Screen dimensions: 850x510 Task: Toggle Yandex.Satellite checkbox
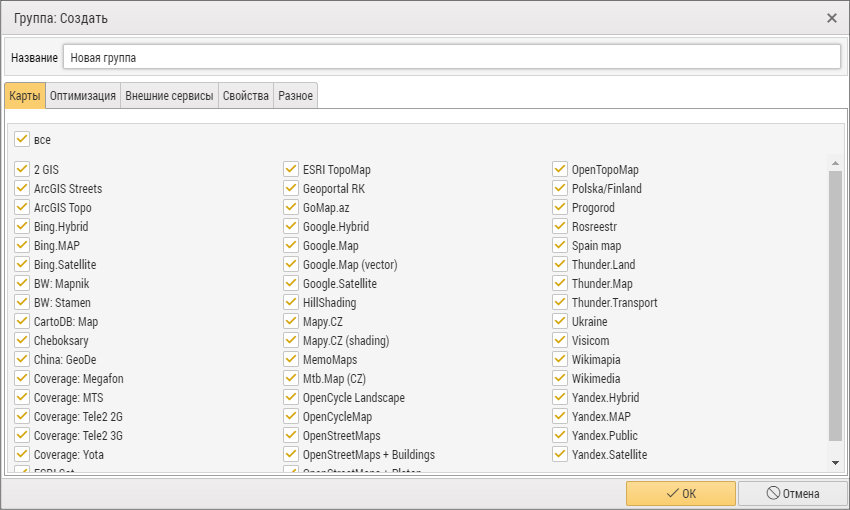[559, 454]
